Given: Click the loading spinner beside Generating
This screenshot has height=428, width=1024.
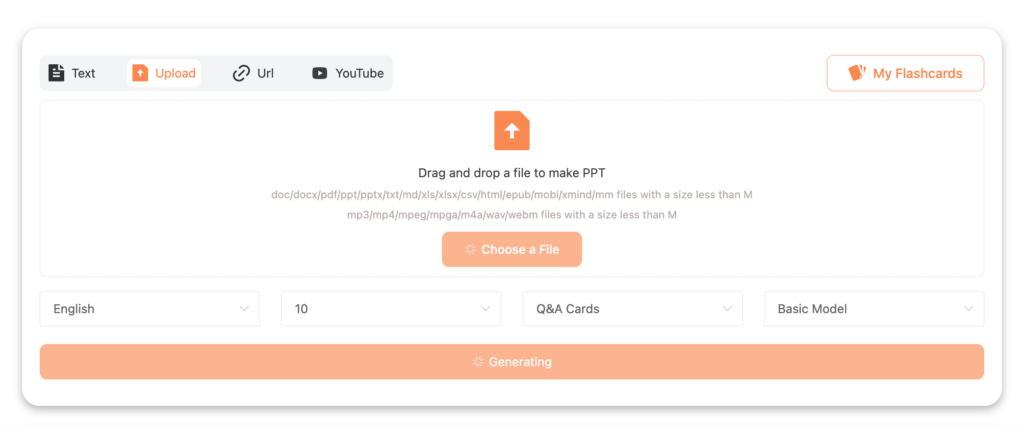Looking at the screenshot, I should pos(478,362).
